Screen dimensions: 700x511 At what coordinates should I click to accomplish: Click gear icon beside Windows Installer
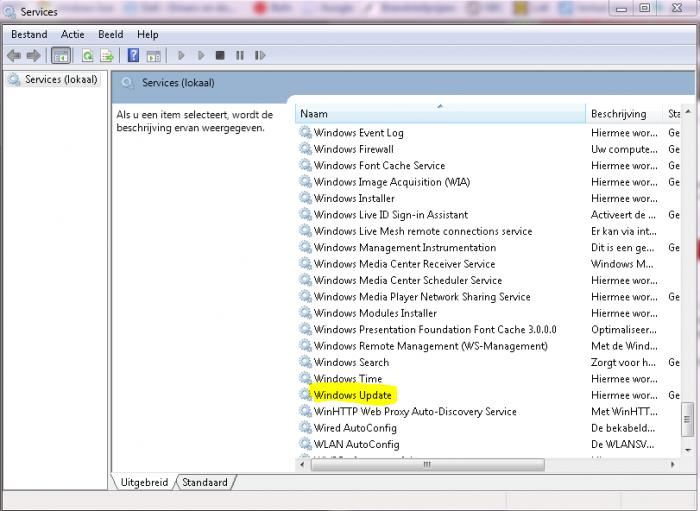[x=305, y=198]
